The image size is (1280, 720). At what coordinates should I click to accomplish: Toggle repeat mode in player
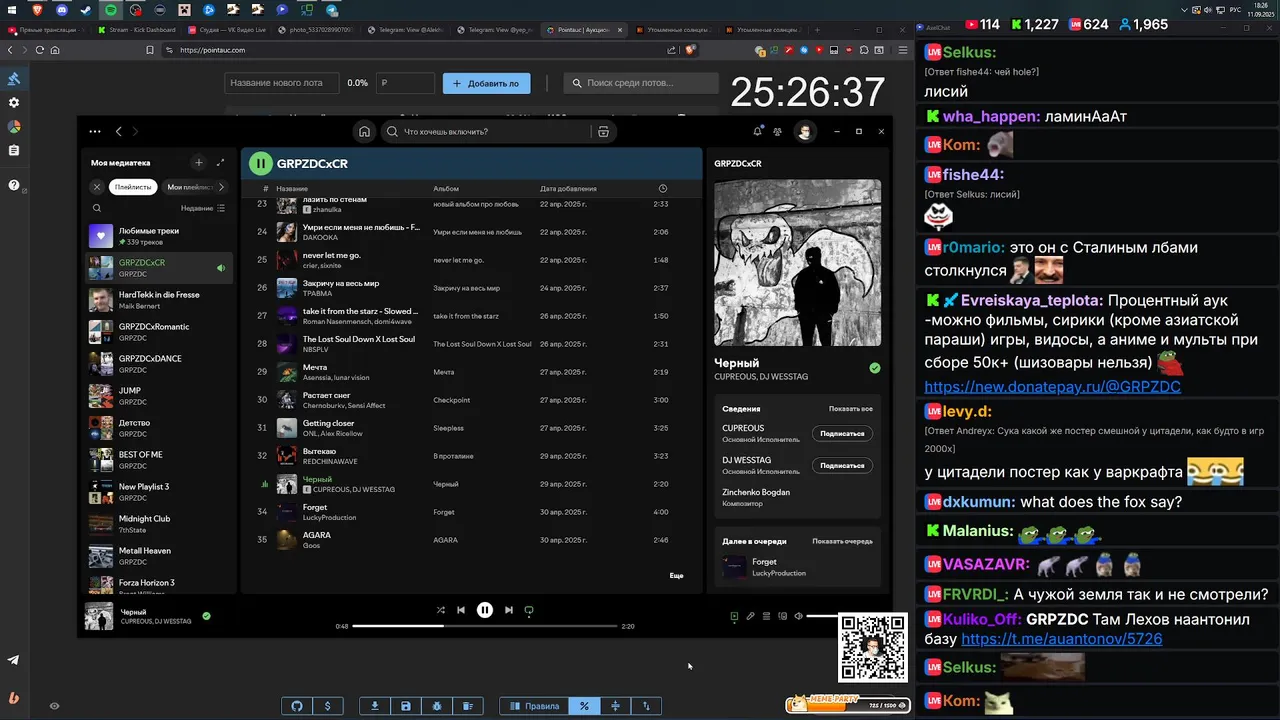(x=529, y=610)
